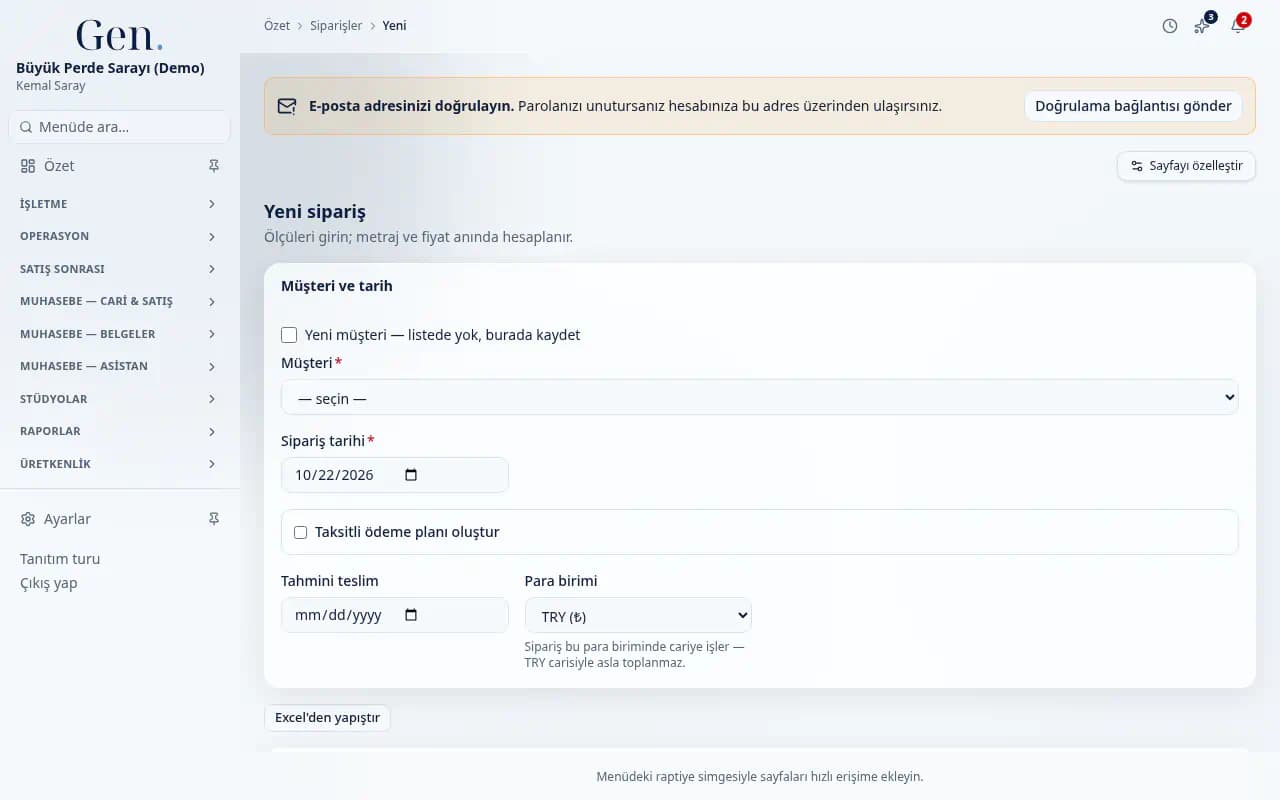Open the notifications bell icon
This screenshot has width=1280, height=800.
pyautogui.click(x=1238, y=25)
